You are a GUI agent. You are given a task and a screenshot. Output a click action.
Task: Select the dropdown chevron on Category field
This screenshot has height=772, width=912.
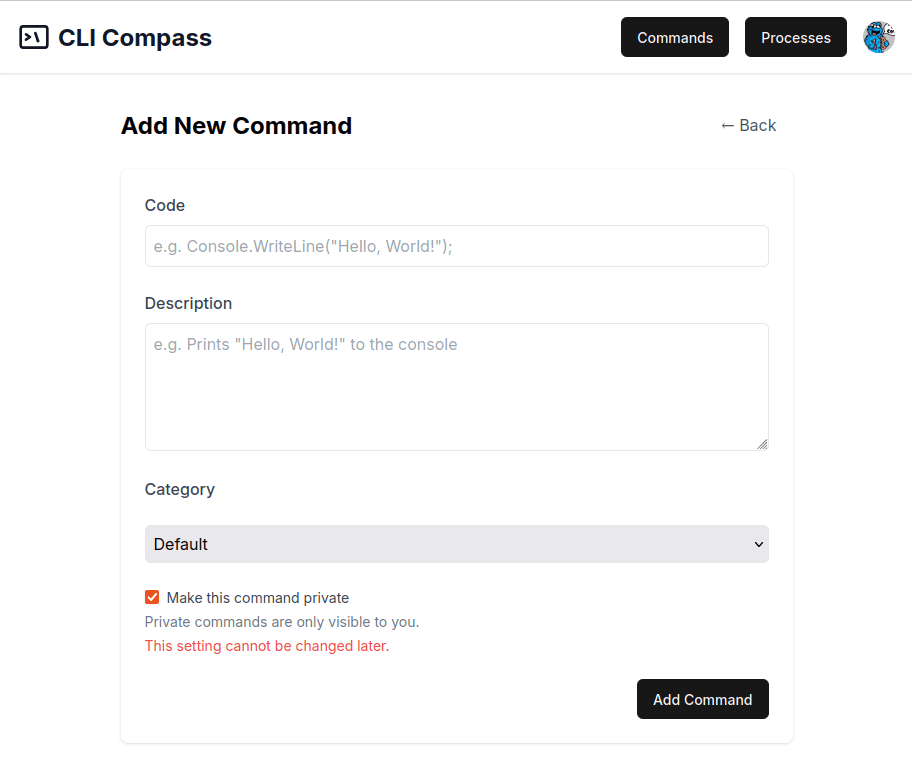coord(758,544)
